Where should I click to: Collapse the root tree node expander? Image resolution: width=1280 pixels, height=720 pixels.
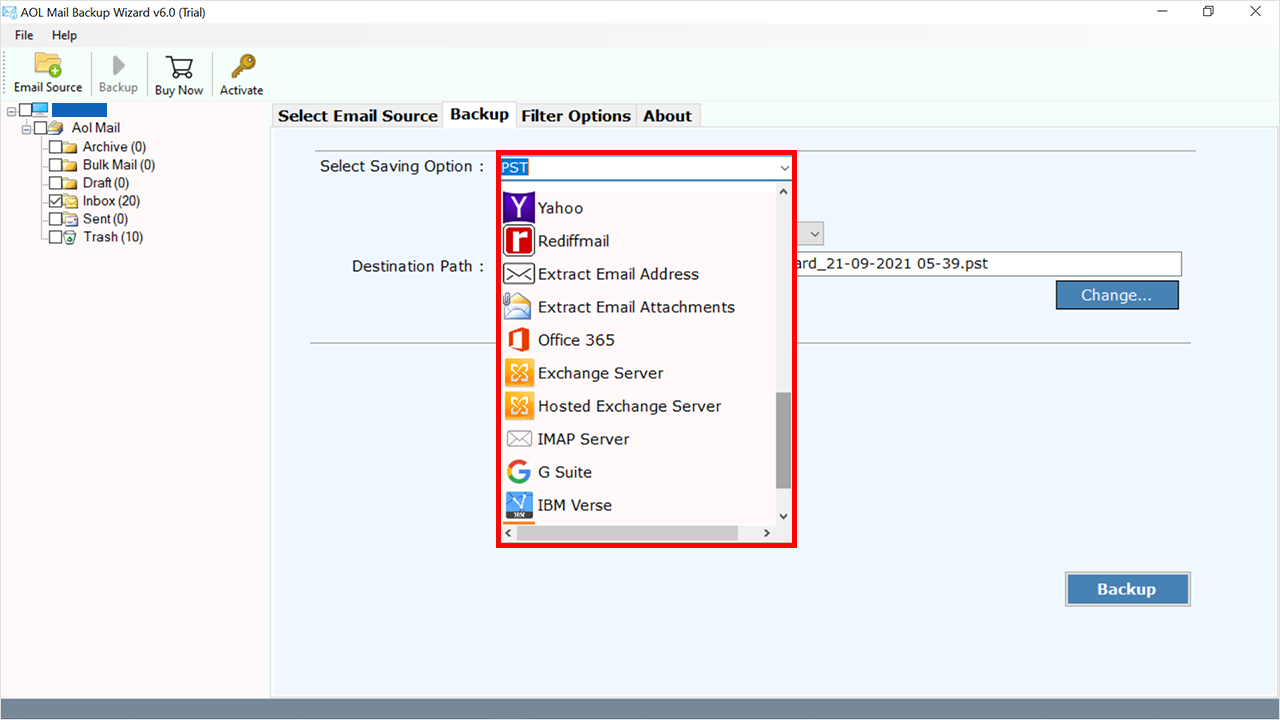[11, 110]
